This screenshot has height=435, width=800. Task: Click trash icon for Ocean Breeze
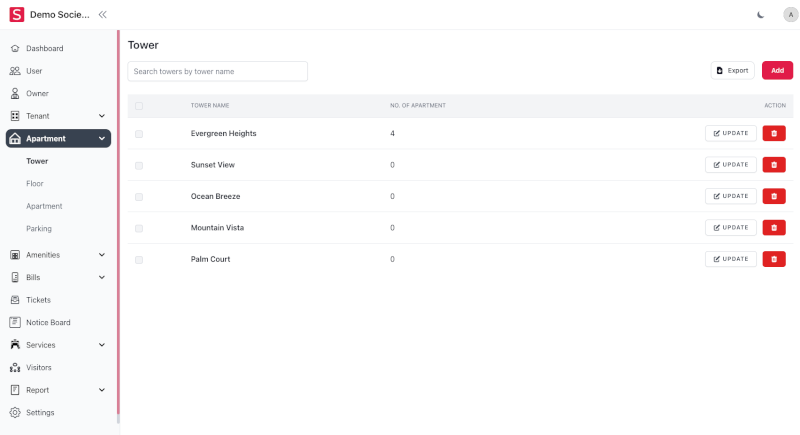(x=773, y=196)
